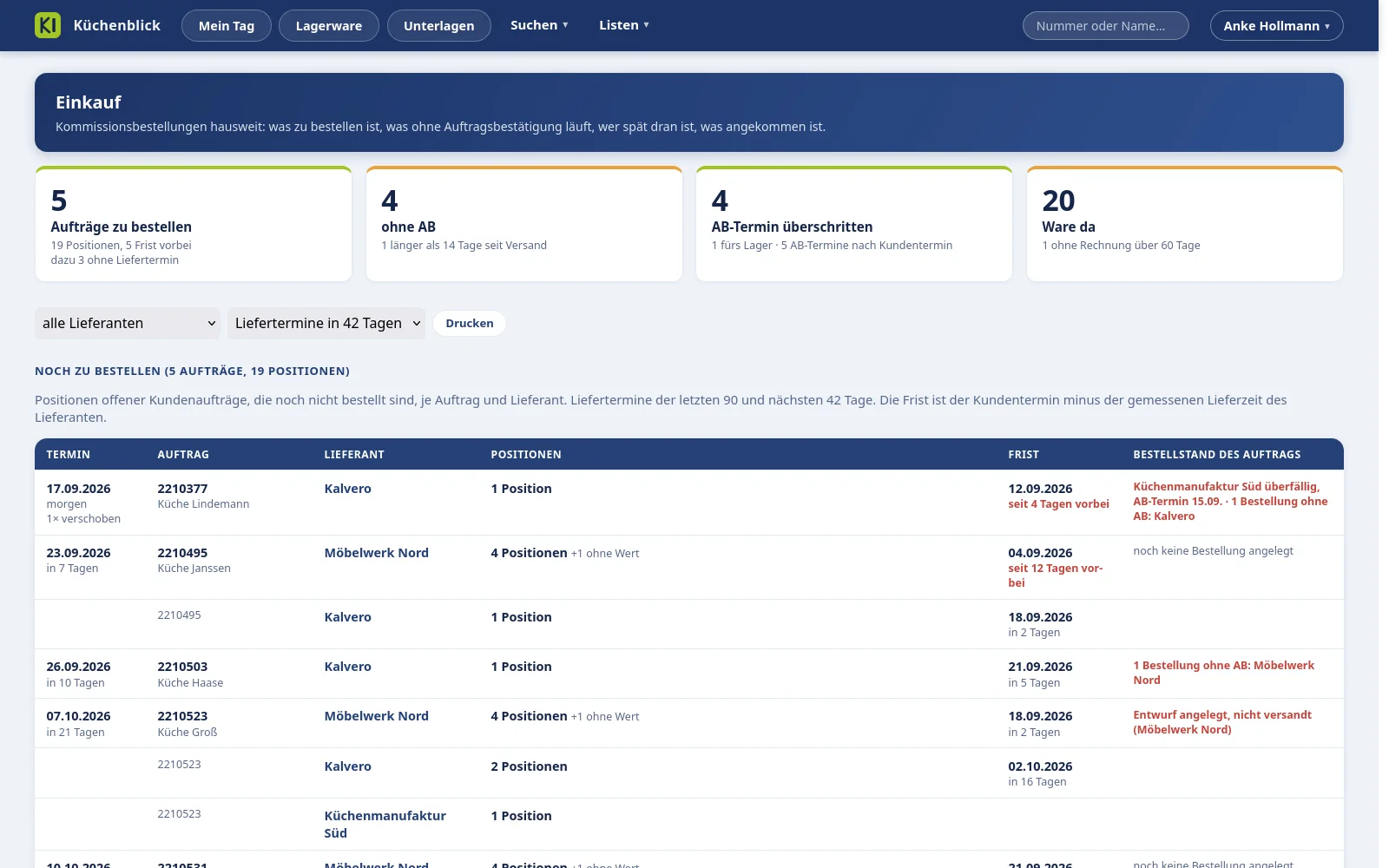Open the Küchenmanufaktur Süd supplier link
1389x868 pixels.
click(x=385, y=825)
